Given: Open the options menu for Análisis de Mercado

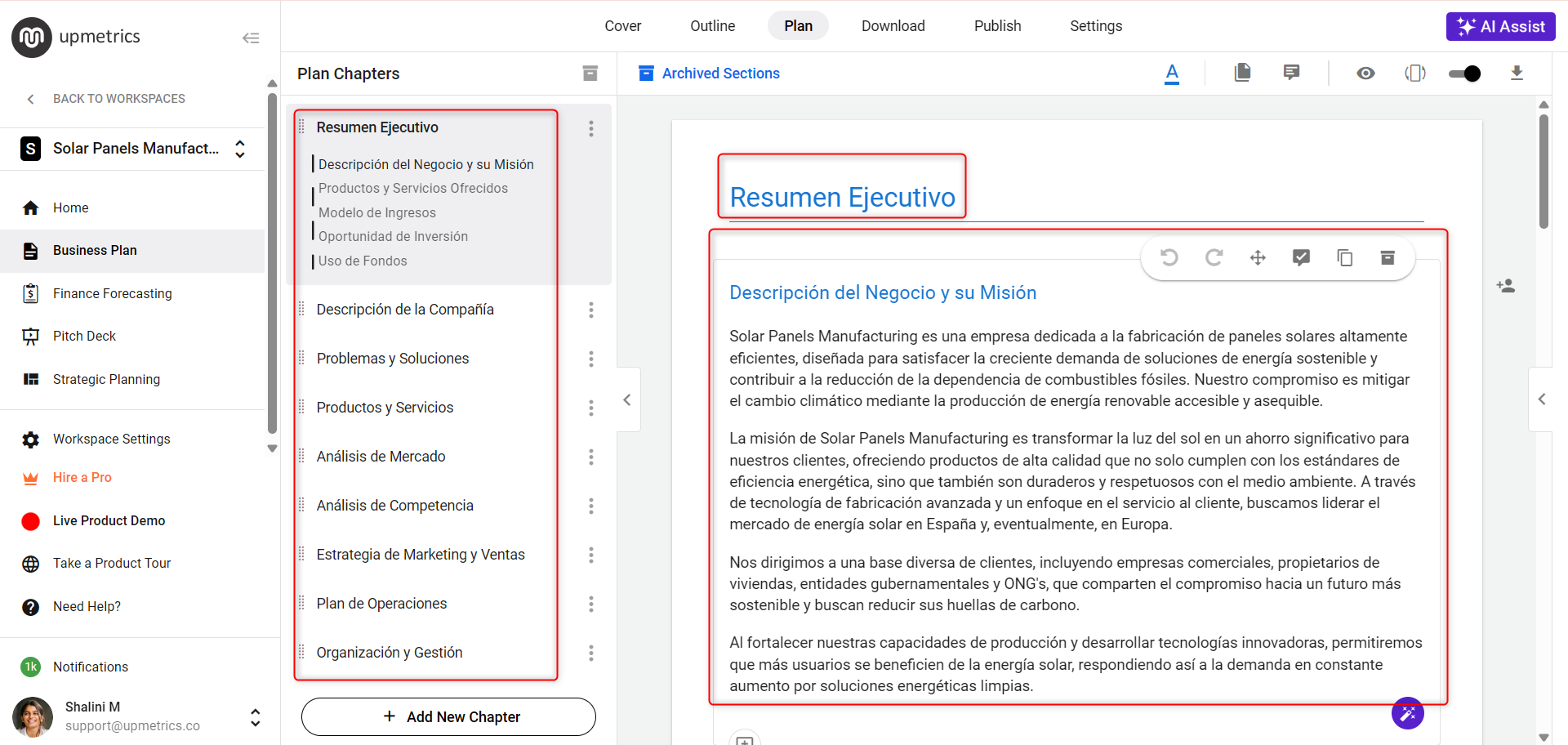Looking at the screenshot, I should coord(591,457).
